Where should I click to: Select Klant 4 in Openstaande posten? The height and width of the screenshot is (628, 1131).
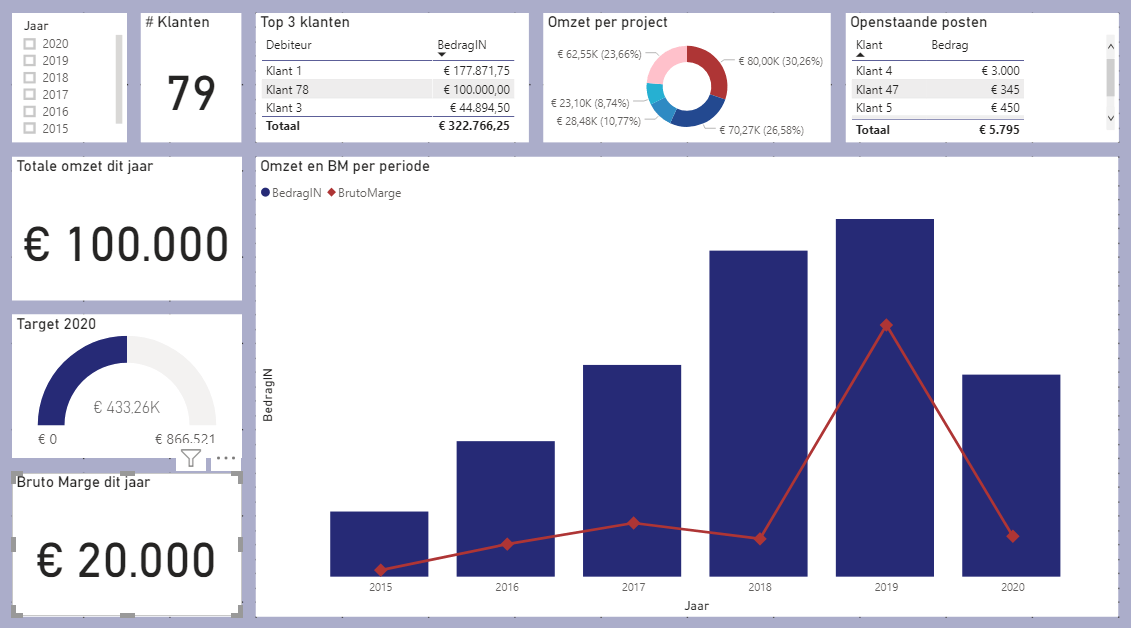tap(938, 71)
